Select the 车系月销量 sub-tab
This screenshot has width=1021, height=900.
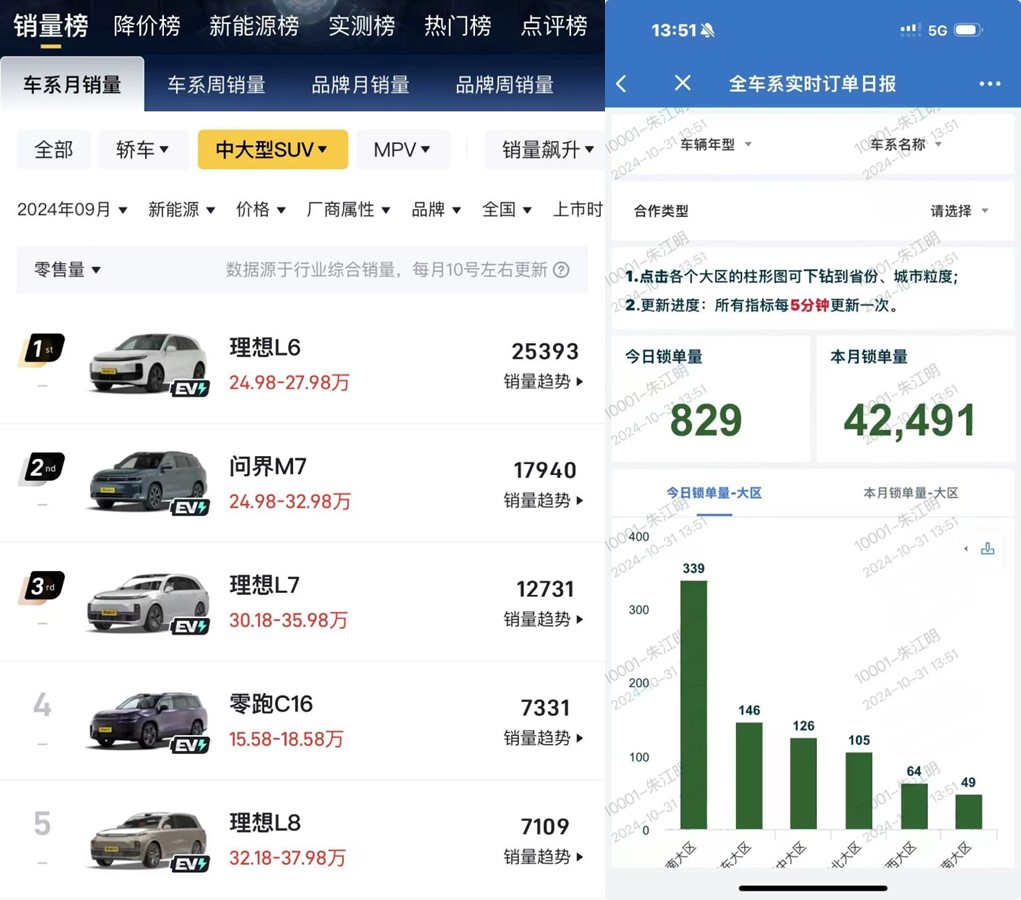click(x=72, y=85)
